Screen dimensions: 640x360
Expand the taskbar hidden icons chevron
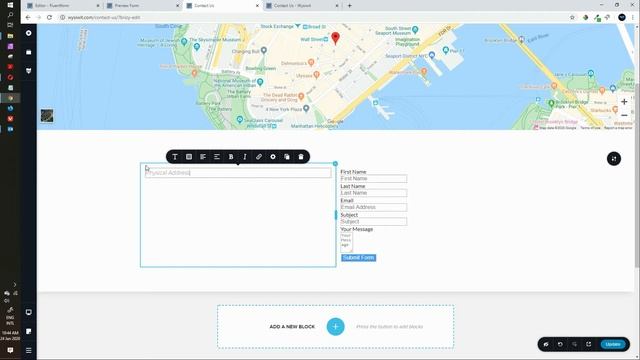[15, 284]
